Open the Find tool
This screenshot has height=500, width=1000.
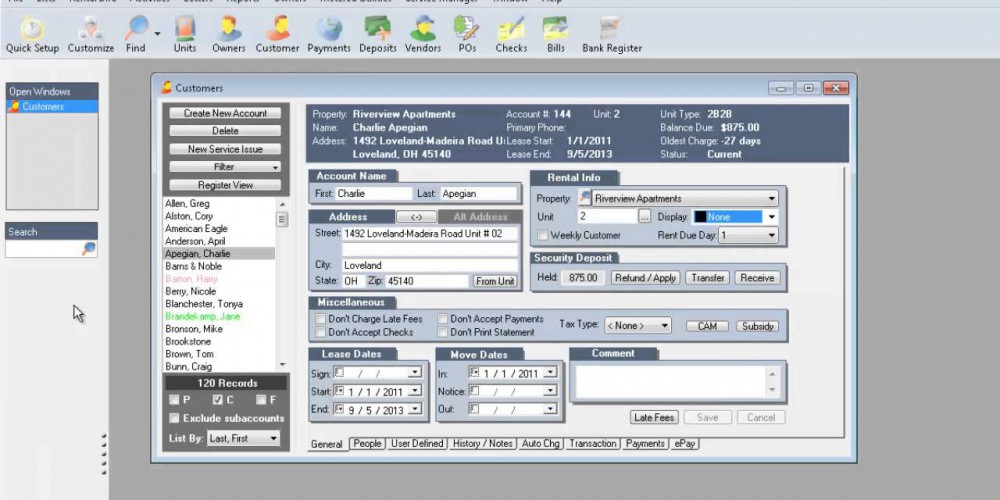coord(136,35)
